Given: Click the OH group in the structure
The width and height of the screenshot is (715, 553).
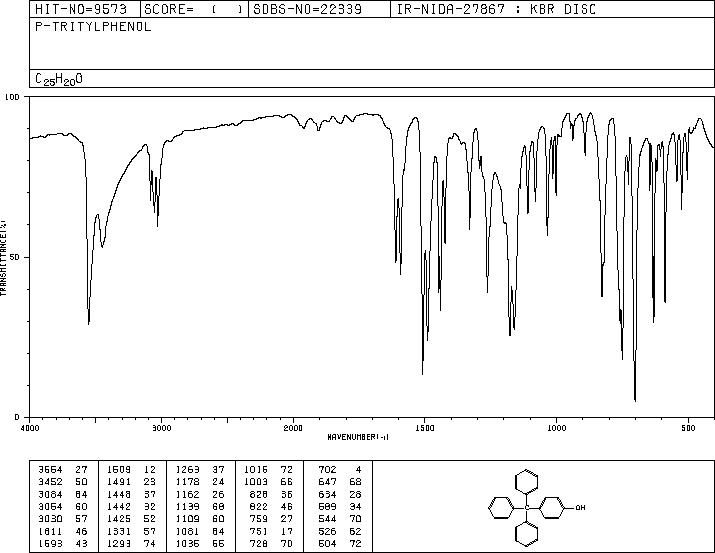Looking at the screenshot, I should 580,507.
